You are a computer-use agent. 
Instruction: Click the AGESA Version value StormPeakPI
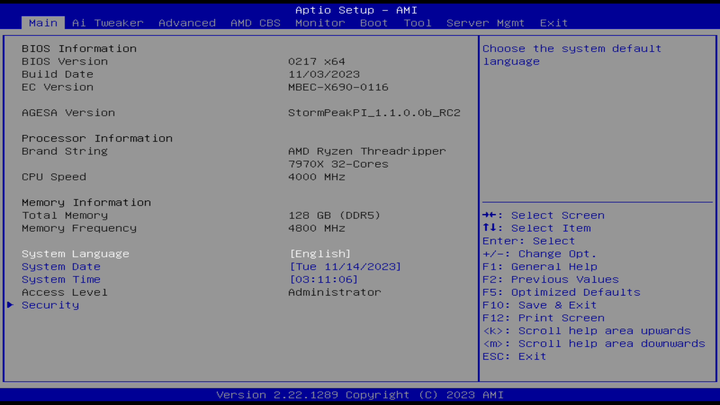(x=374, y=113)
